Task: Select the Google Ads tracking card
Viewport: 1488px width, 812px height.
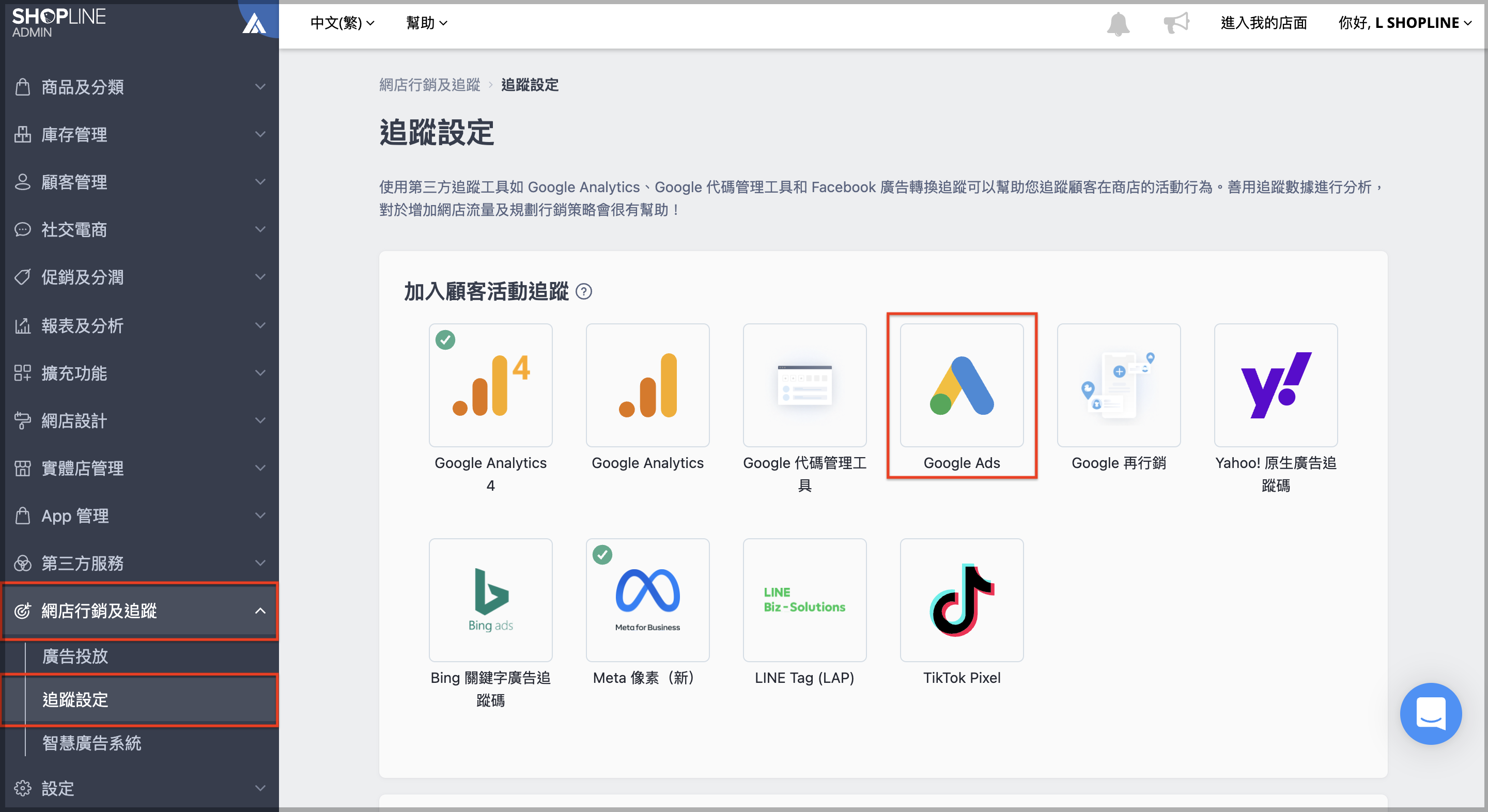Action: tap(962, 385)
